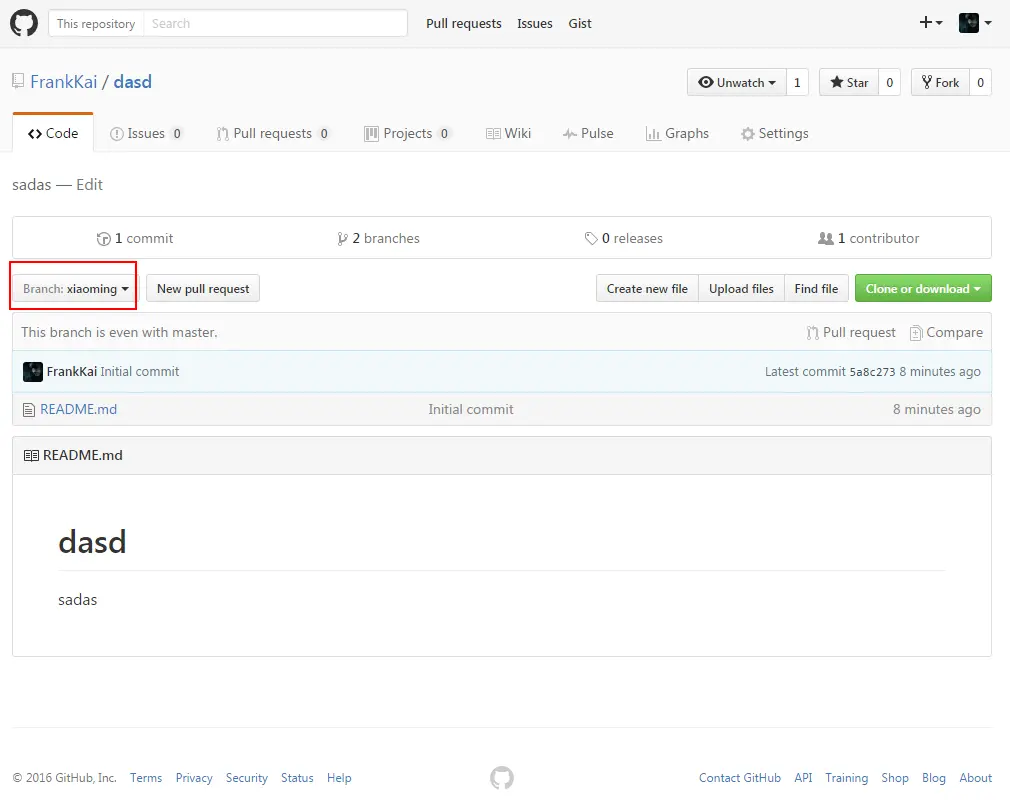Open the Pulse tab

click(588, 133)
